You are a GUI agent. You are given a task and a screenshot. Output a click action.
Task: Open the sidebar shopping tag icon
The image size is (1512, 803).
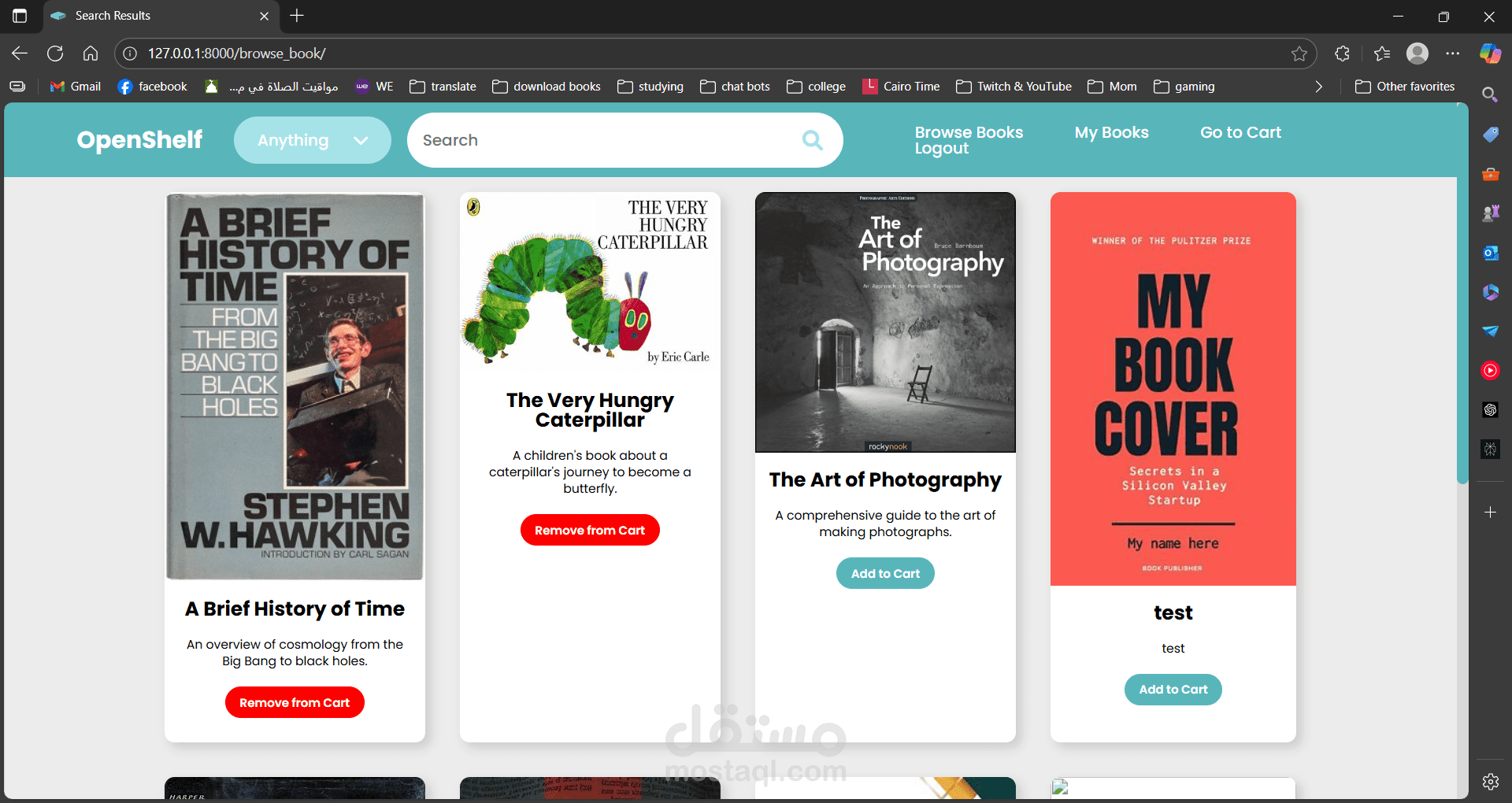point(1491,135)
